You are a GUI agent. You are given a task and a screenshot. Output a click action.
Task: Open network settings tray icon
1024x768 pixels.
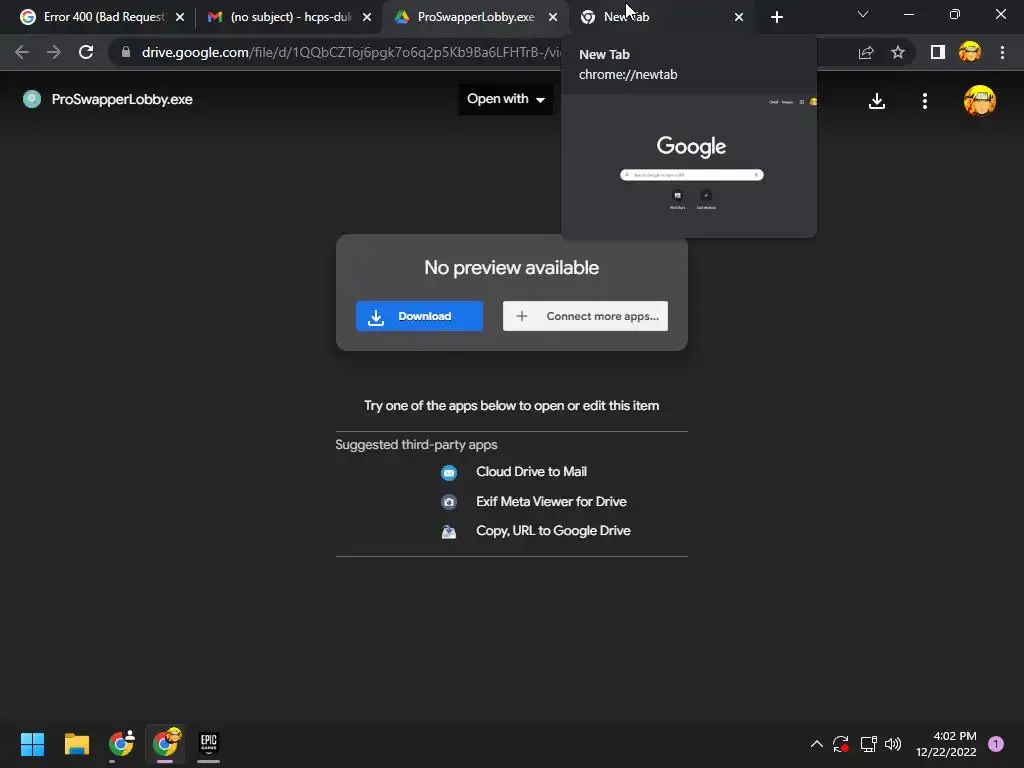click(868, 744)
